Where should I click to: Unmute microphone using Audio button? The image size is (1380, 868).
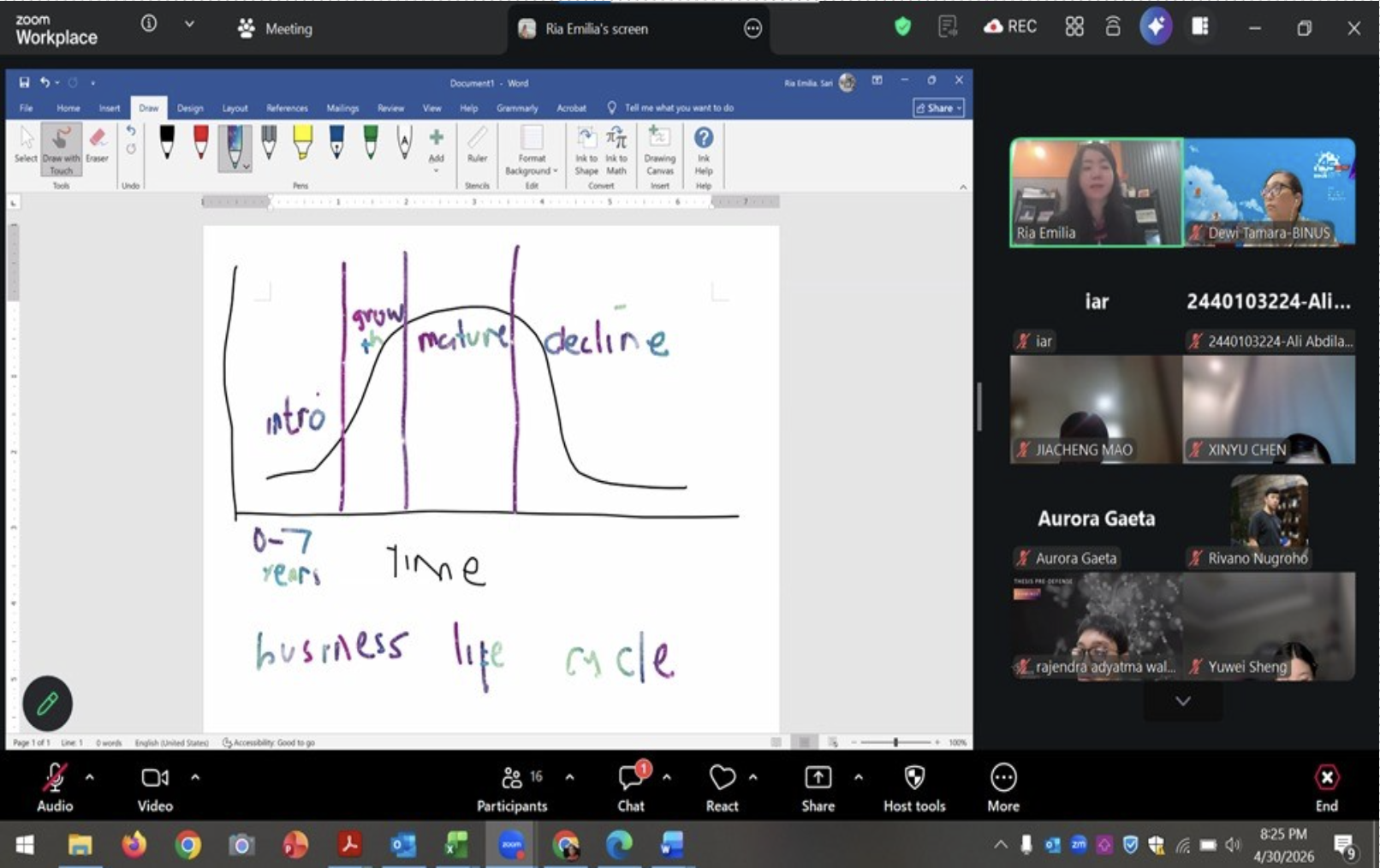[x=55, y=788]
